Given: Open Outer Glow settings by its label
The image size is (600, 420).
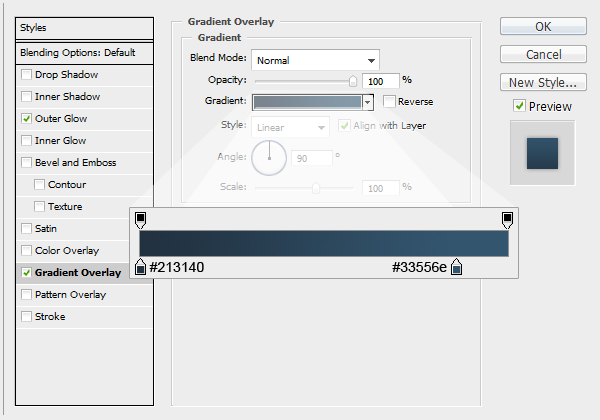Looking at the screenshot, I should (x=61, y=119).
